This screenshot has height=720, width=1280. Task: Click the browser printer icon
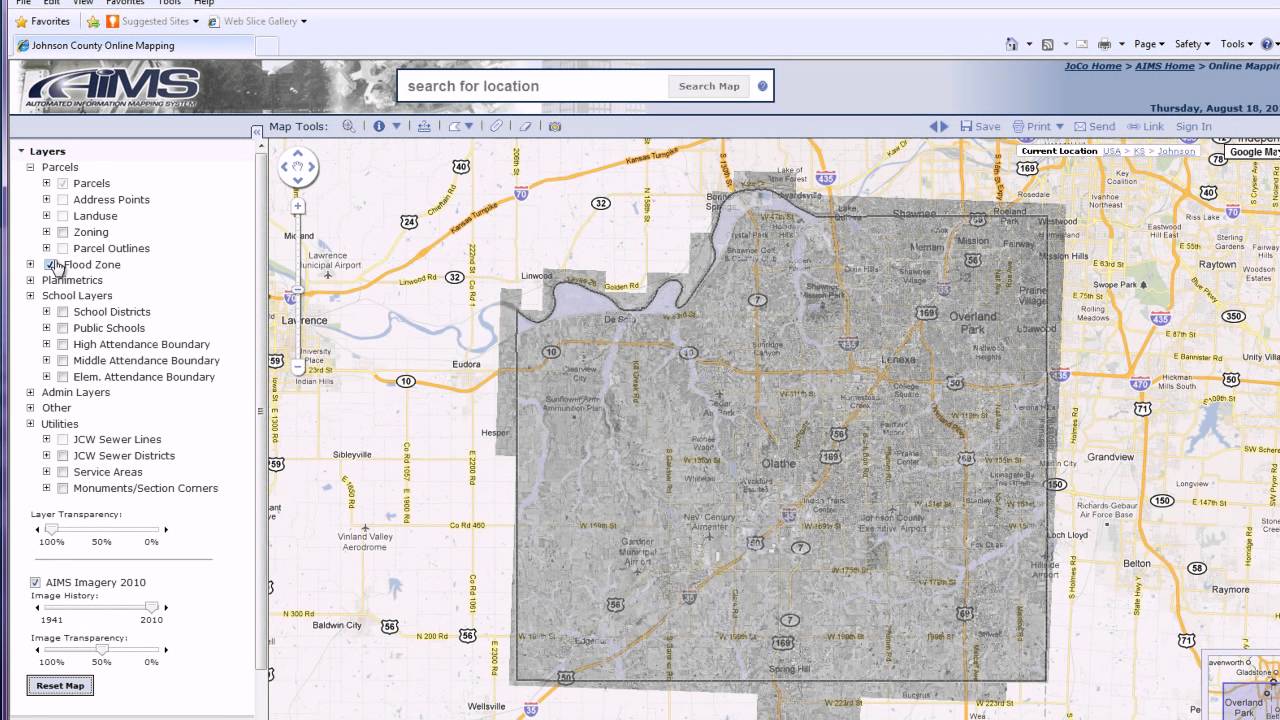[1105, 44]
